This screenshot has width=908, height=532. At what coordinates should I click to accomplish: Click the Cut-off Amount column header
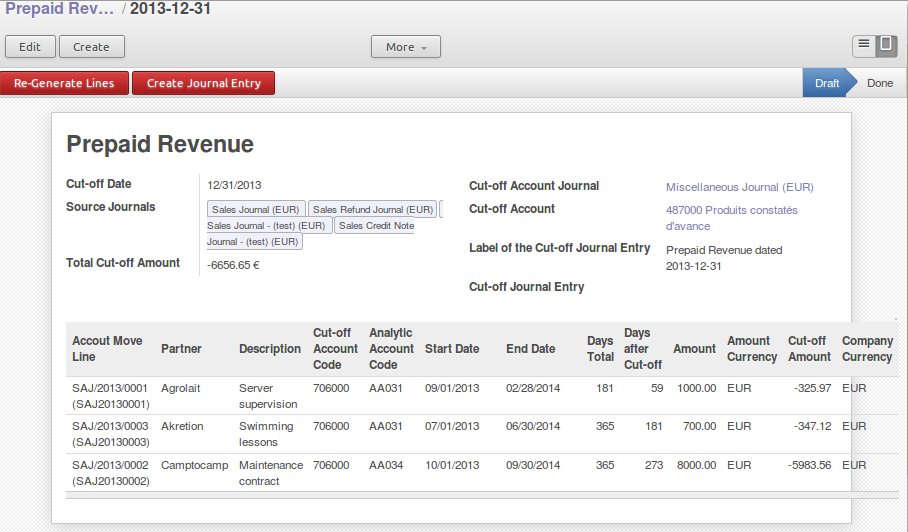(x=809, y=349)
